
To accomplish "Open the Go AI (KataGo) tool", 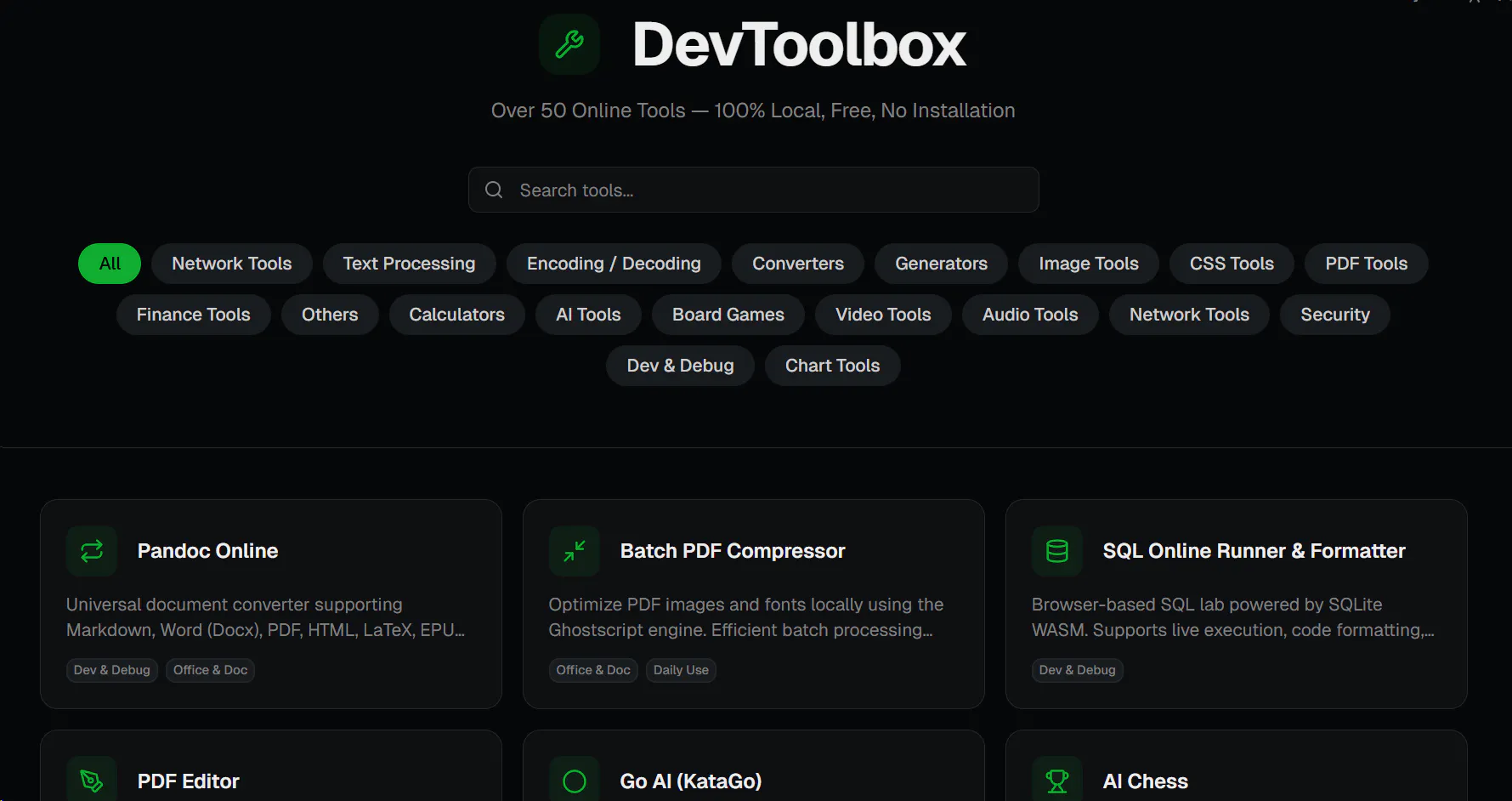I will click(754, 766).
